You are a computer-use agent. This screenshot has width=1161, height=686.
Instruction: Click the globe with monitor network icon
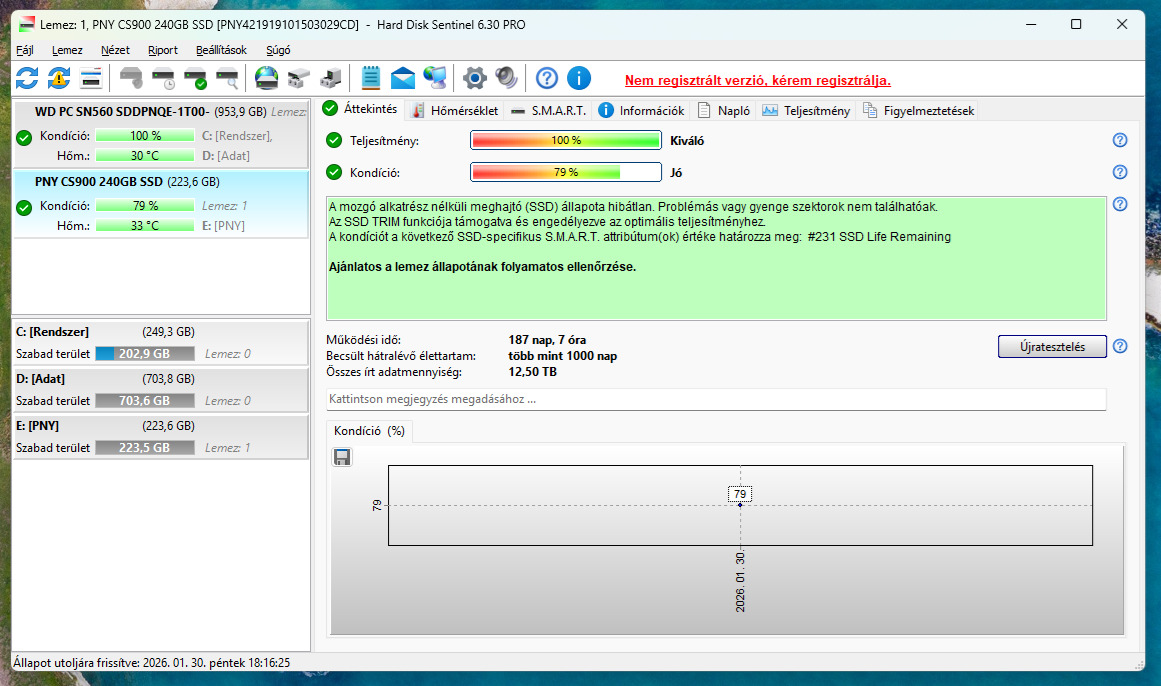click(435, 78)
